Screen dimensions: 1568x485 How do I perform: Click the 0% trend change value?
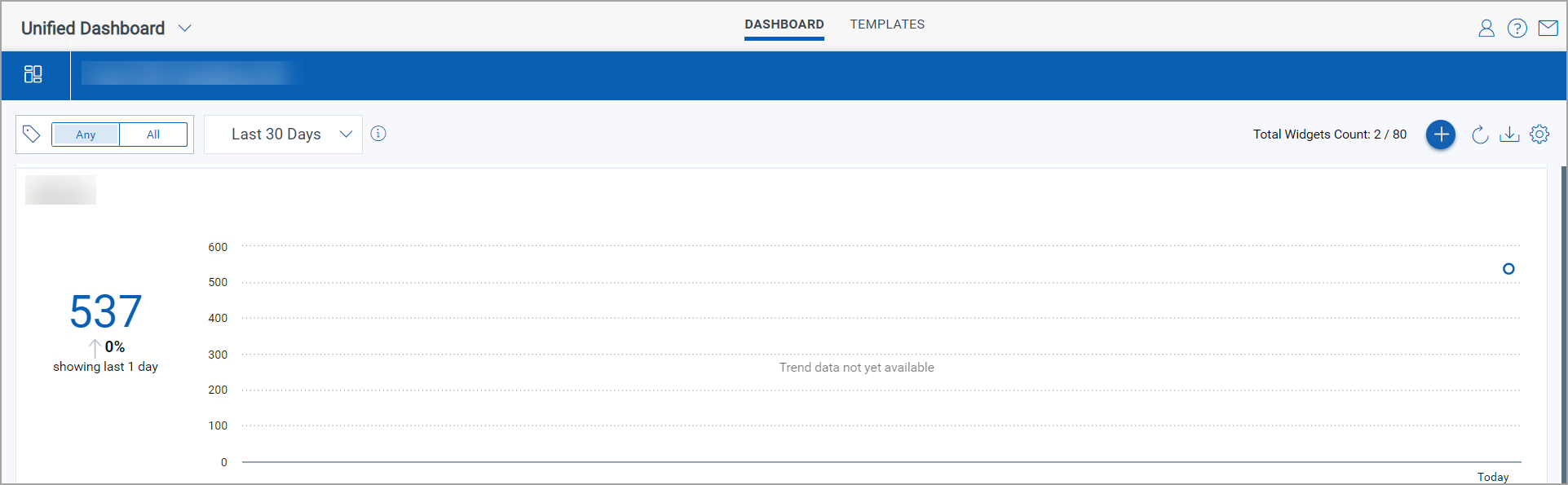pyautogui.click(x=115, y=347)
